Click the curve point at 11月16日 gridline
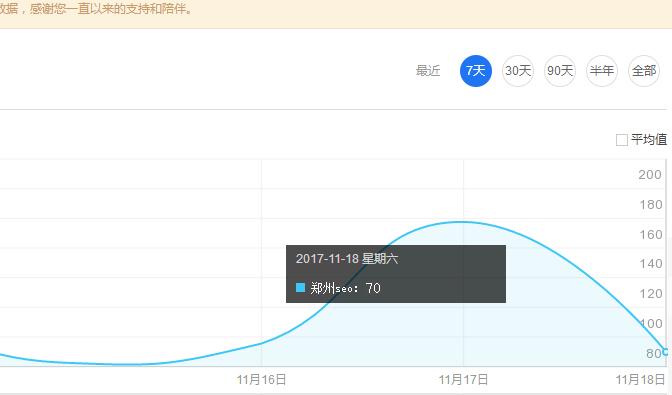 (x=261, y=343)
